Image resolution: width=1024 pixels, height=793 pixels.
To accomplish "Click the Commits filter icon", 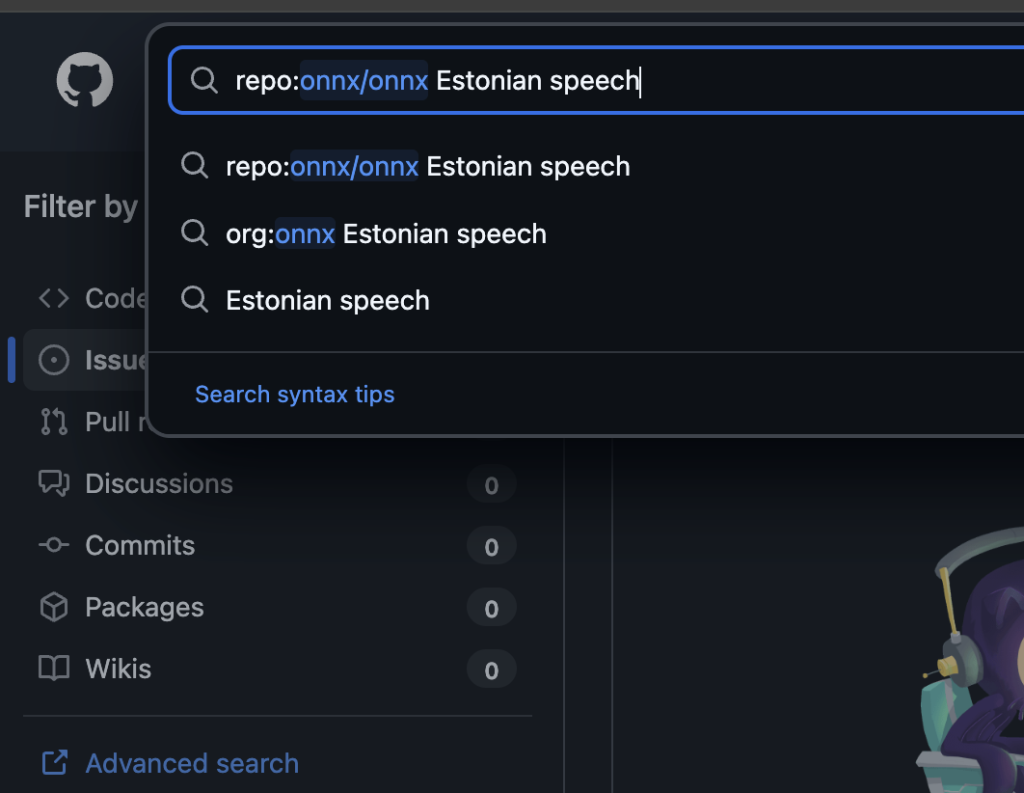I will [54, 546].
